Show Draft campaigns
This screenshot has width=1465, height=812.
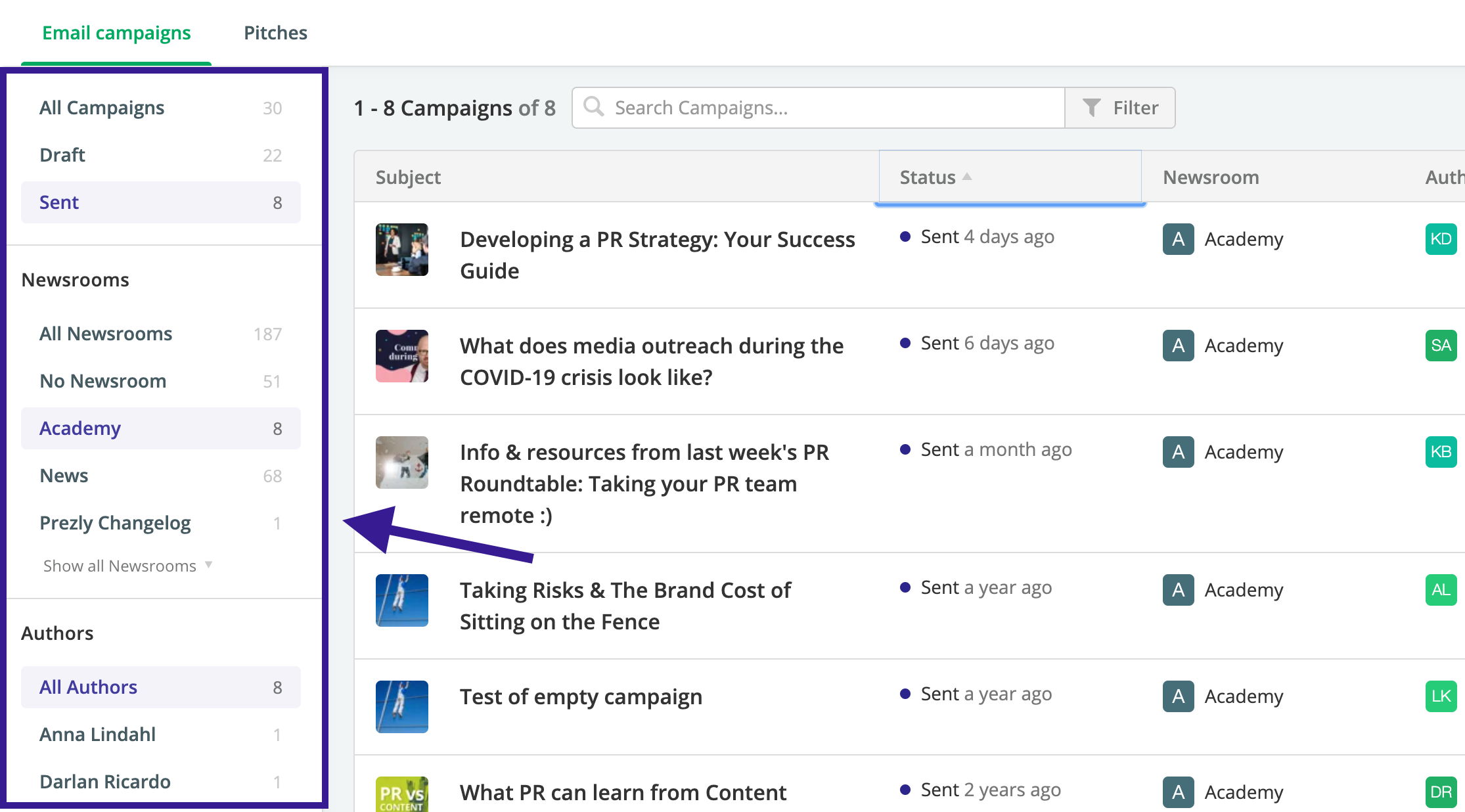click(161, 155)
